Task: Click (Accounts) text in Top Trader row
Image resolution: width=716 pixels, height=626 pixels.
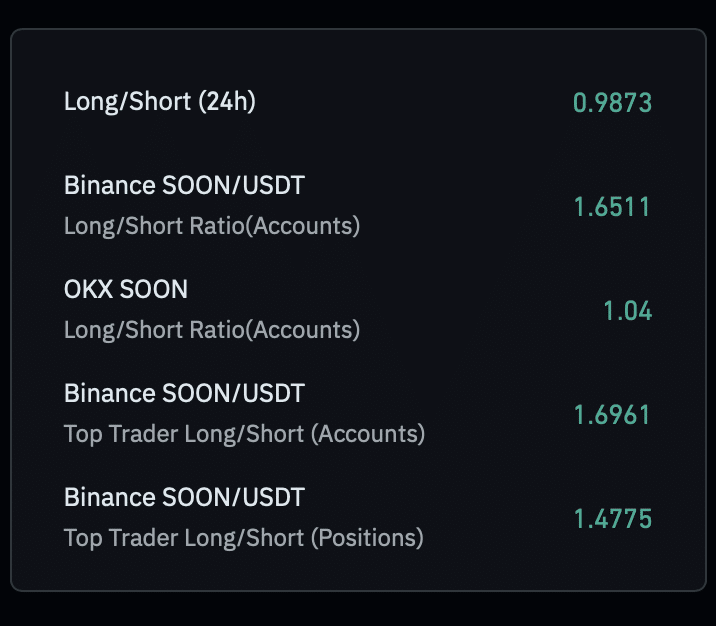Action: point(368,434)
